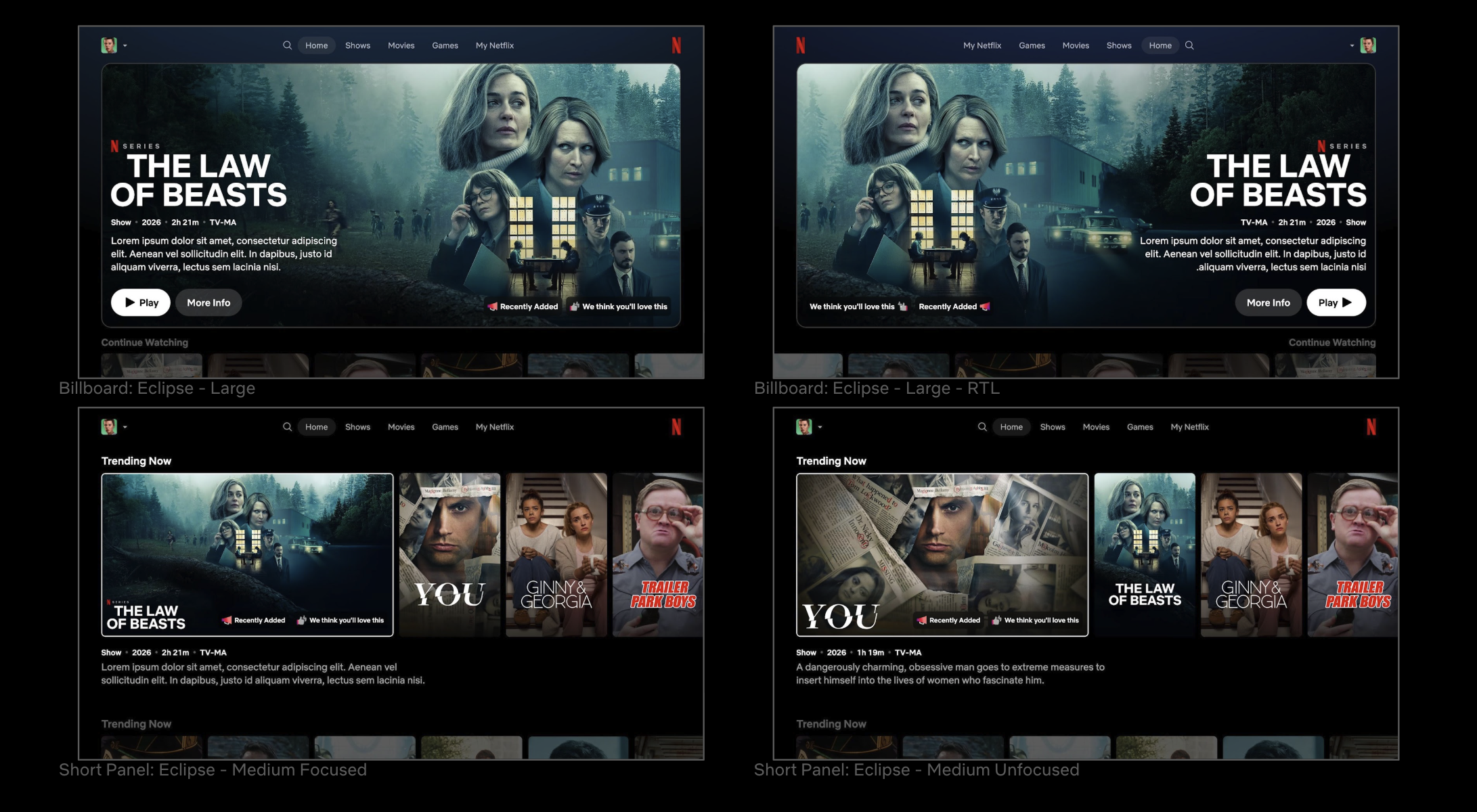
Task: Click Continue Watching heading in Large RTL panel
Action: tap(1332, 342)
